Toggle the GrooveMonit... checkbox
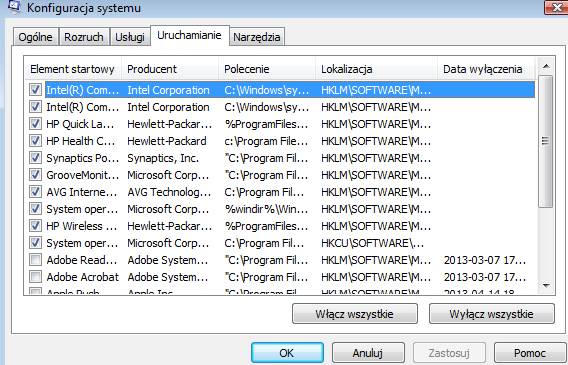Screen dimensions: 568x365 [x=35, y=175]
